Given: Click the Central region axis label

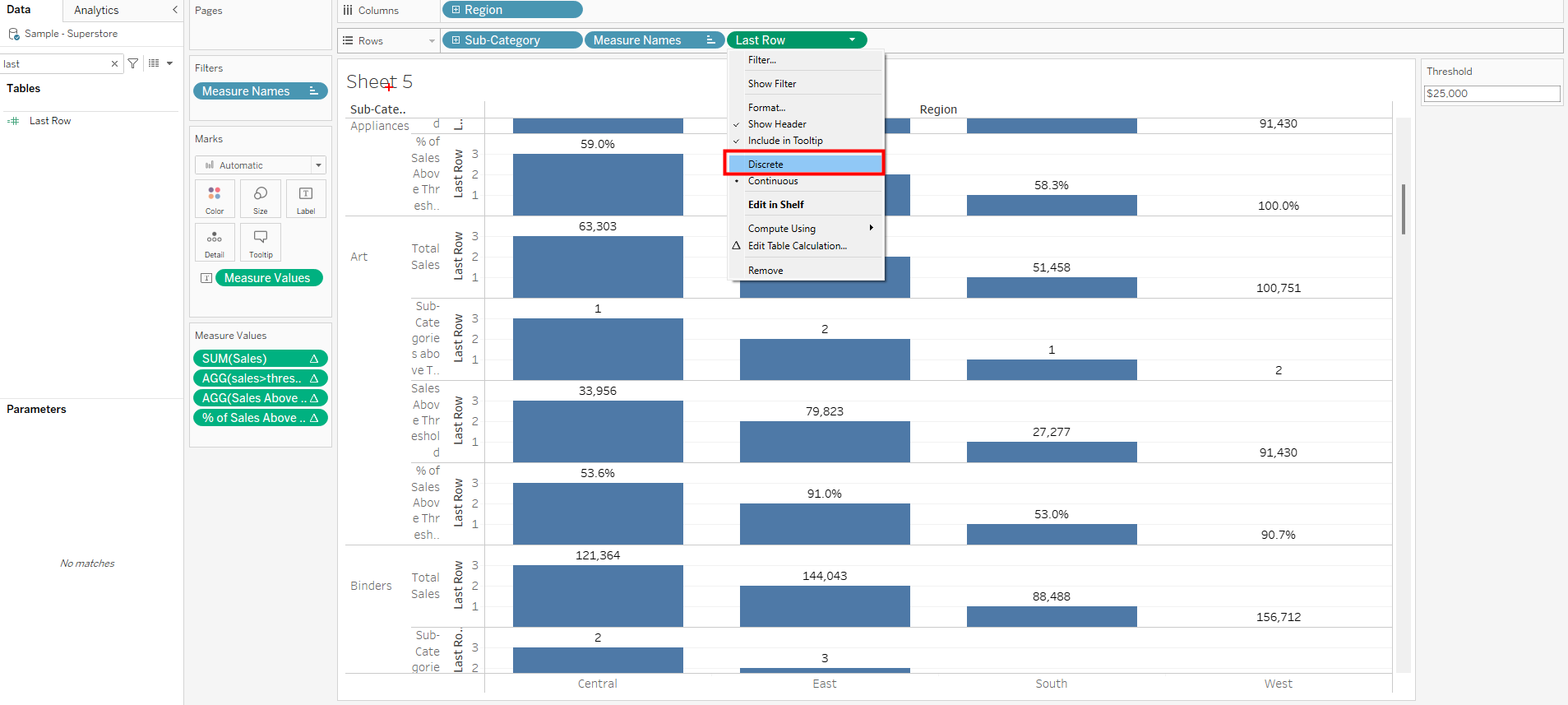Looking at the screenshot, I should click(597, 684).
